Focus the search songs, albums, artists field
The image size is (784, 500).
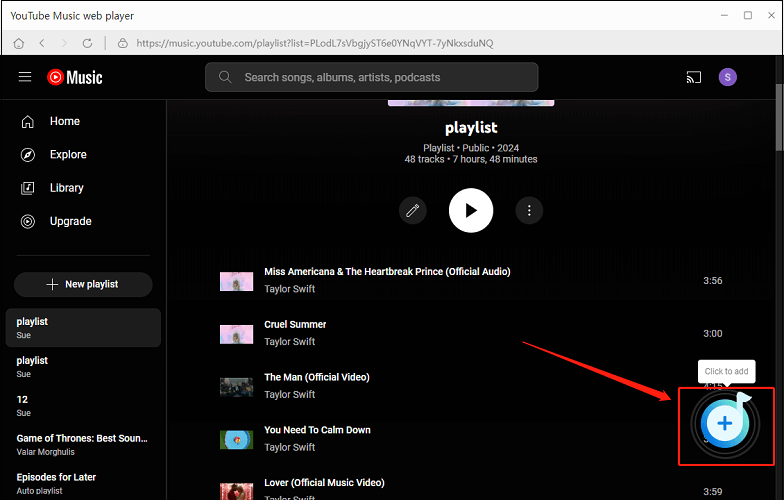click(372, 77)
